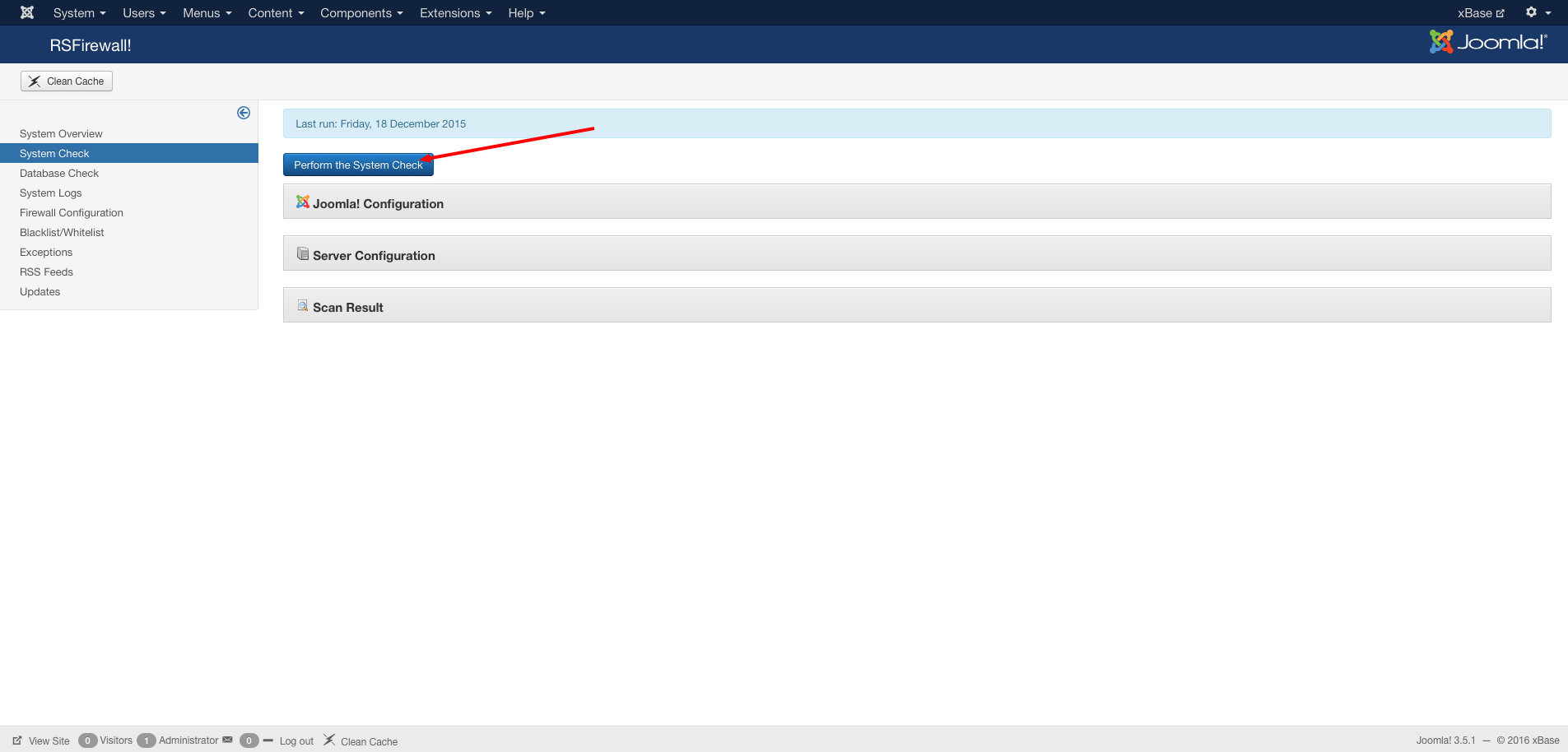This screenshot has width=1568, height=752.
Task: Open the Users menu
Action: (144, 13)
